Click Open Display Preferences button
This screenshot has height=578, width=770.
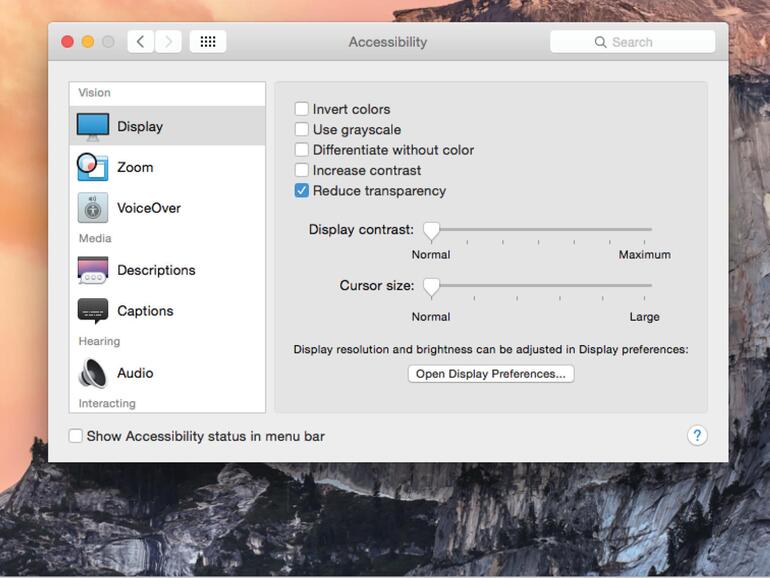pos(491,374)
